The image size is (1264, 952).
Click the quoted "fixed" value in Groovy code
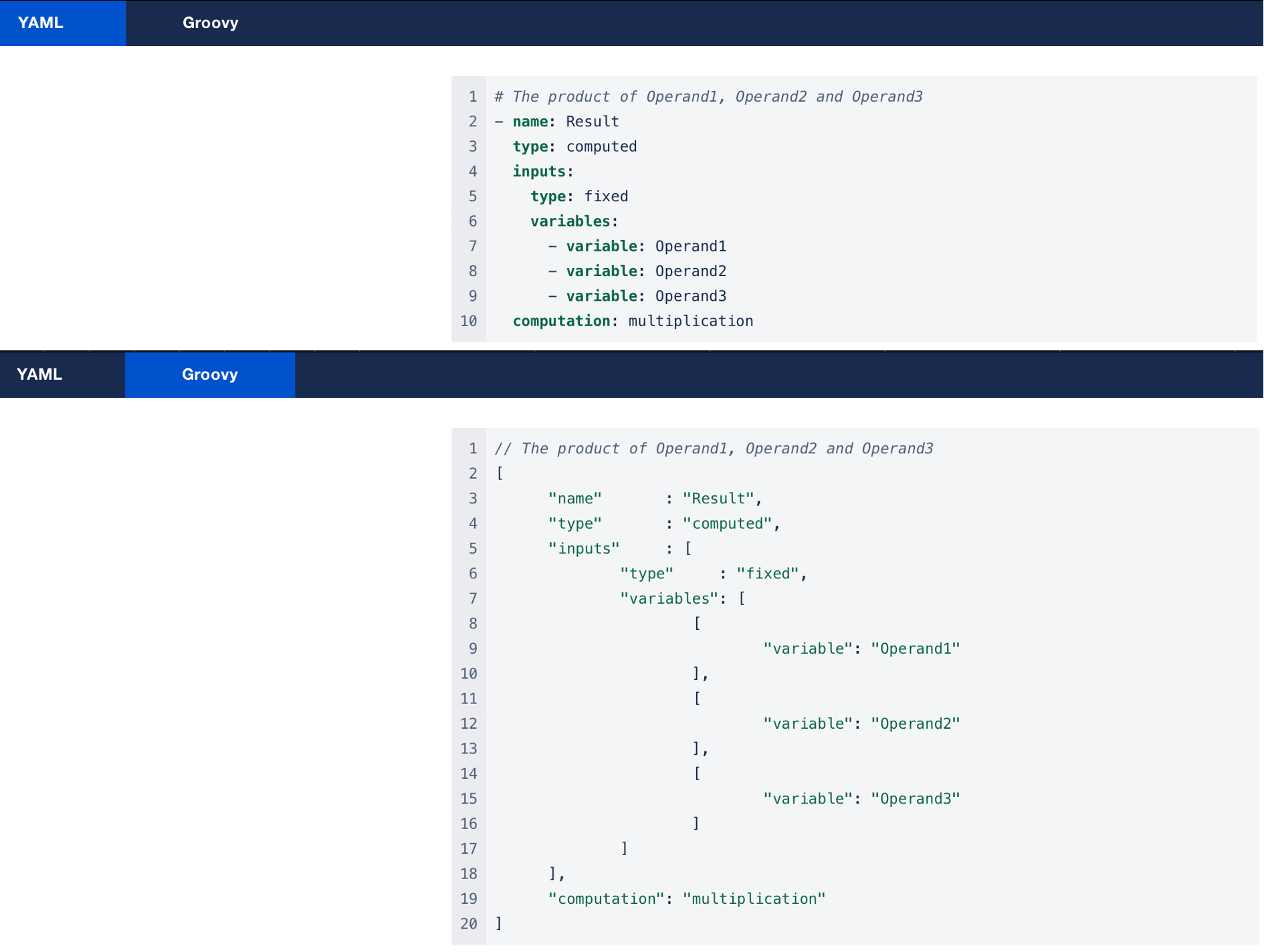(768, 574)
